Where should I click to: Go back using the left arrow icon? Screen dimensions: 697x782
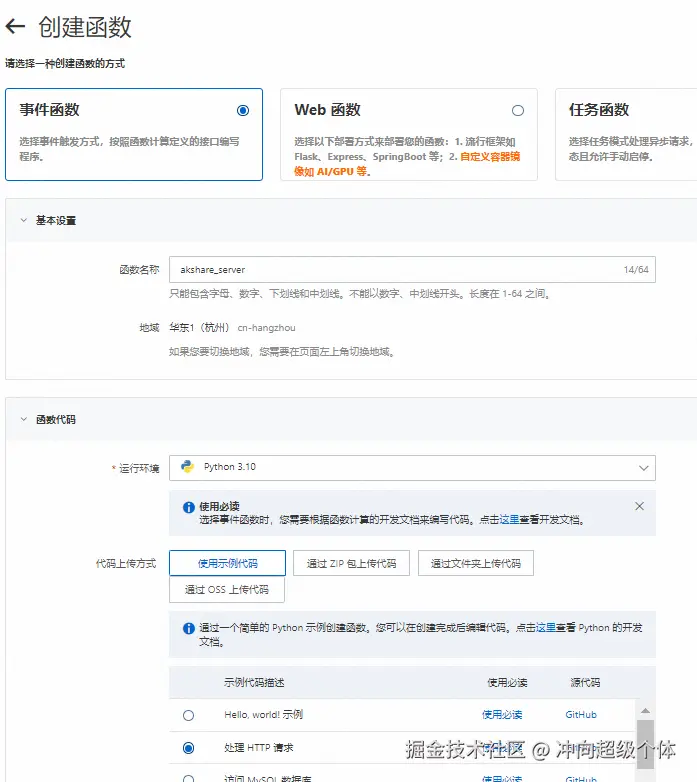[15, 26]
